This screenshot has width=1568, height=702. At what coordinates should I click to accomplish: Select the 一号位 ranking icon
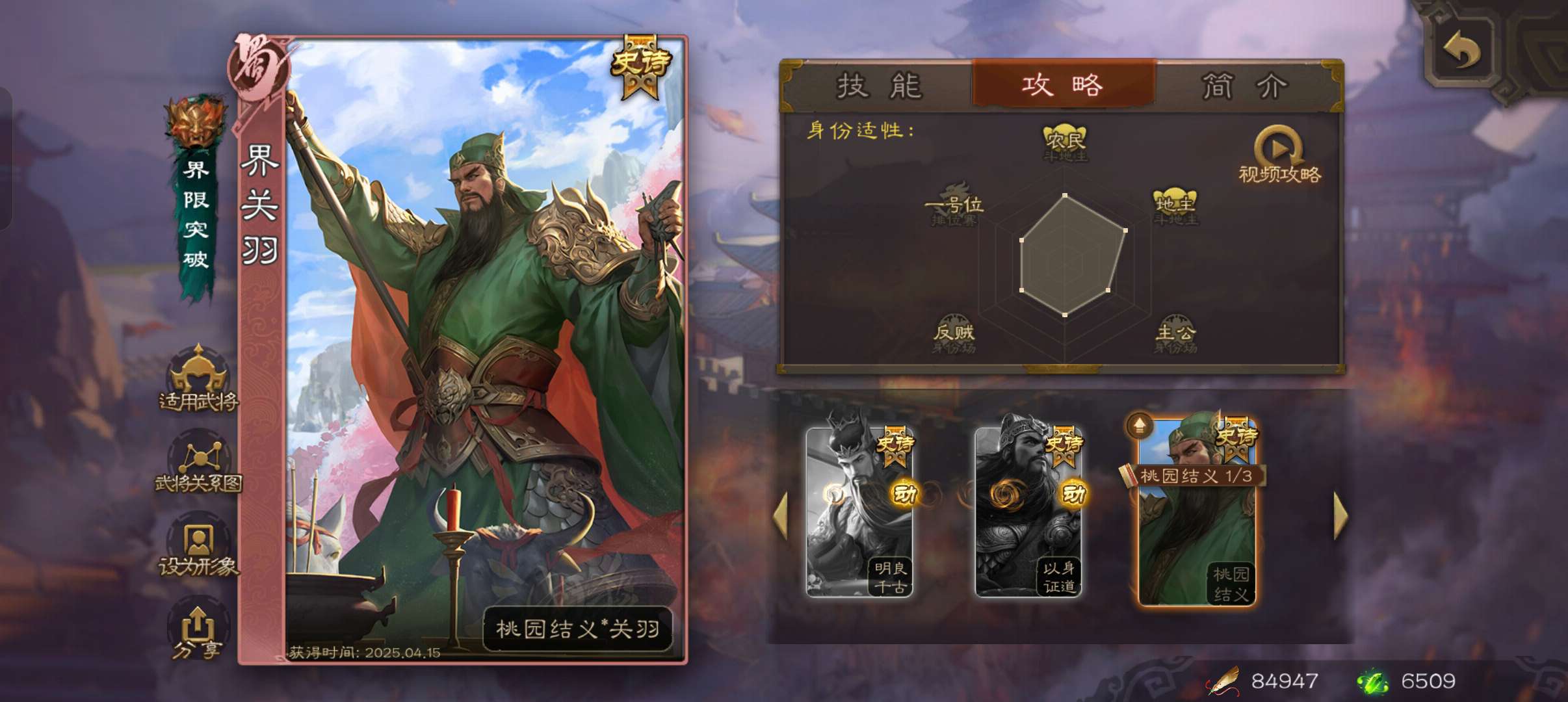click(x=954, y=206)
